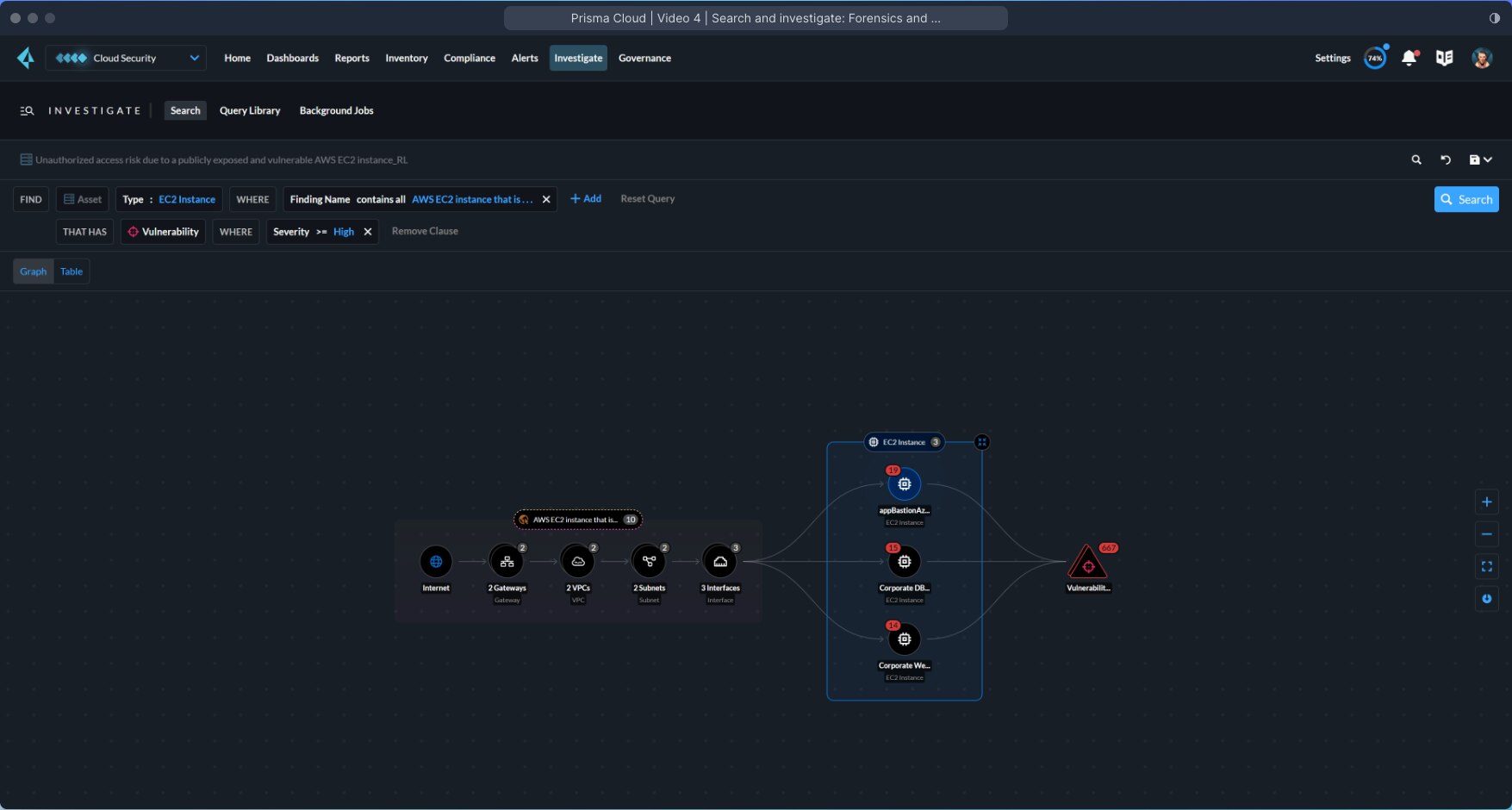Open the Investigate search sidebar icon
Viewport: 1512px width, 810px height.
[27, 110]
